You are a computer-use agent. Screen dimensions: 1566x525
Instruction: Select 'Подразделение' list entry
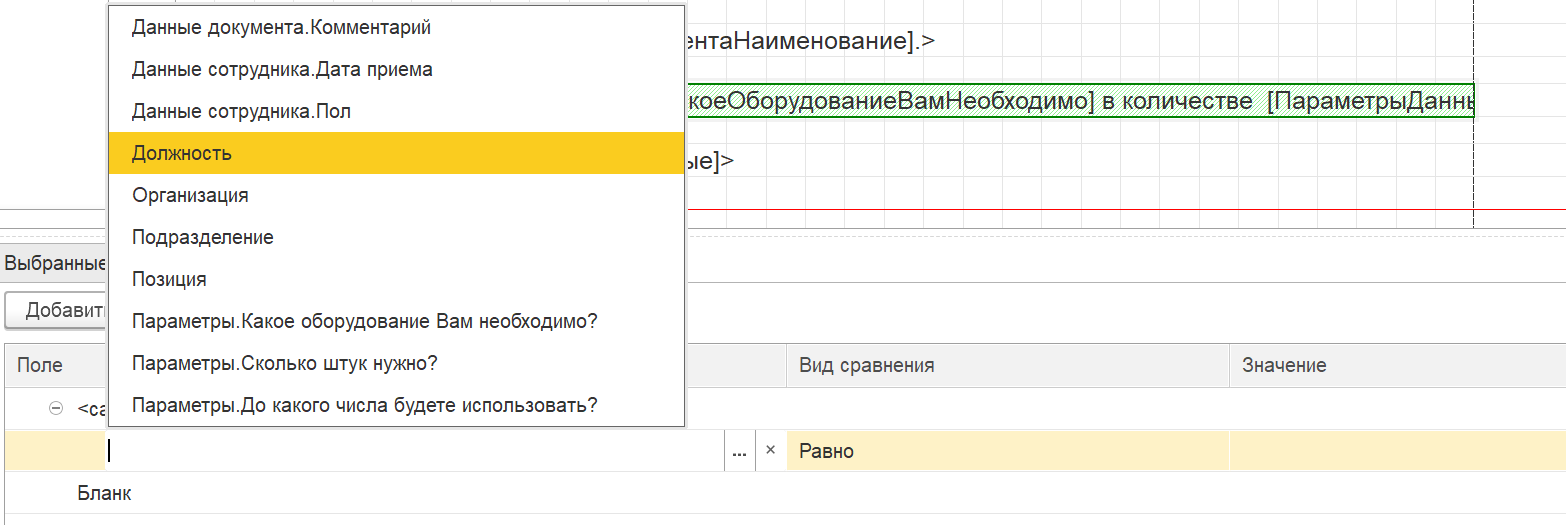203,238
